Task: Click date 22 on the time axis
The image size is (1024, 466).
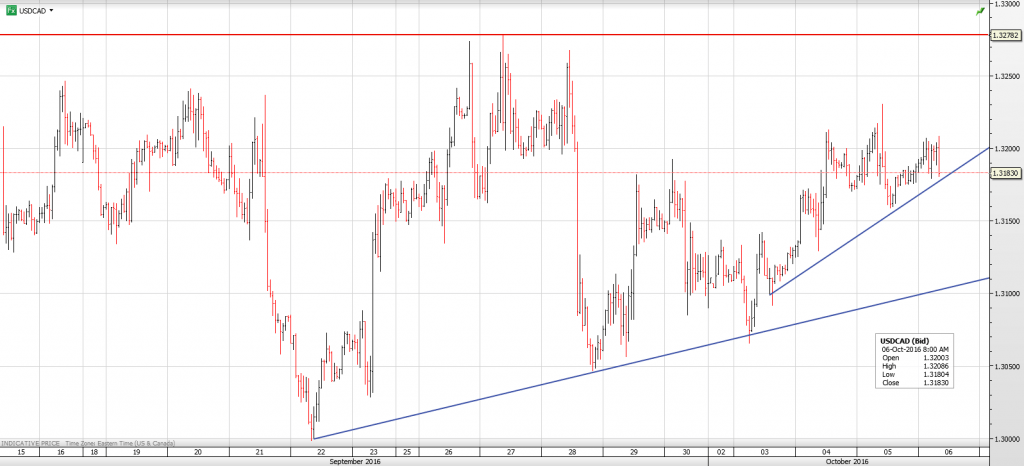Action: click(320, 453)
